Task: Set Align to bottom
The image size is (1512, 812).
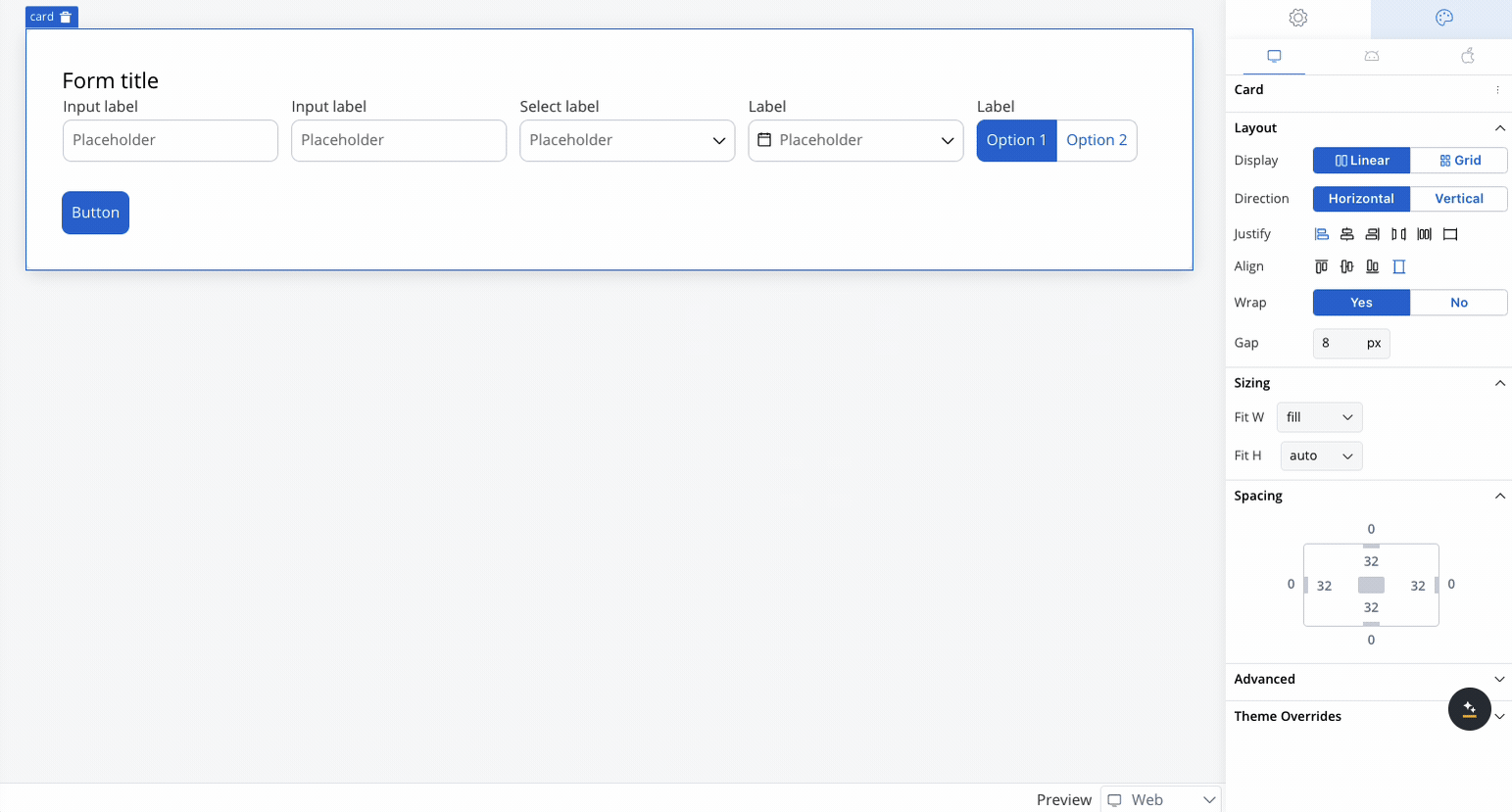Action: coord(1373,266)
